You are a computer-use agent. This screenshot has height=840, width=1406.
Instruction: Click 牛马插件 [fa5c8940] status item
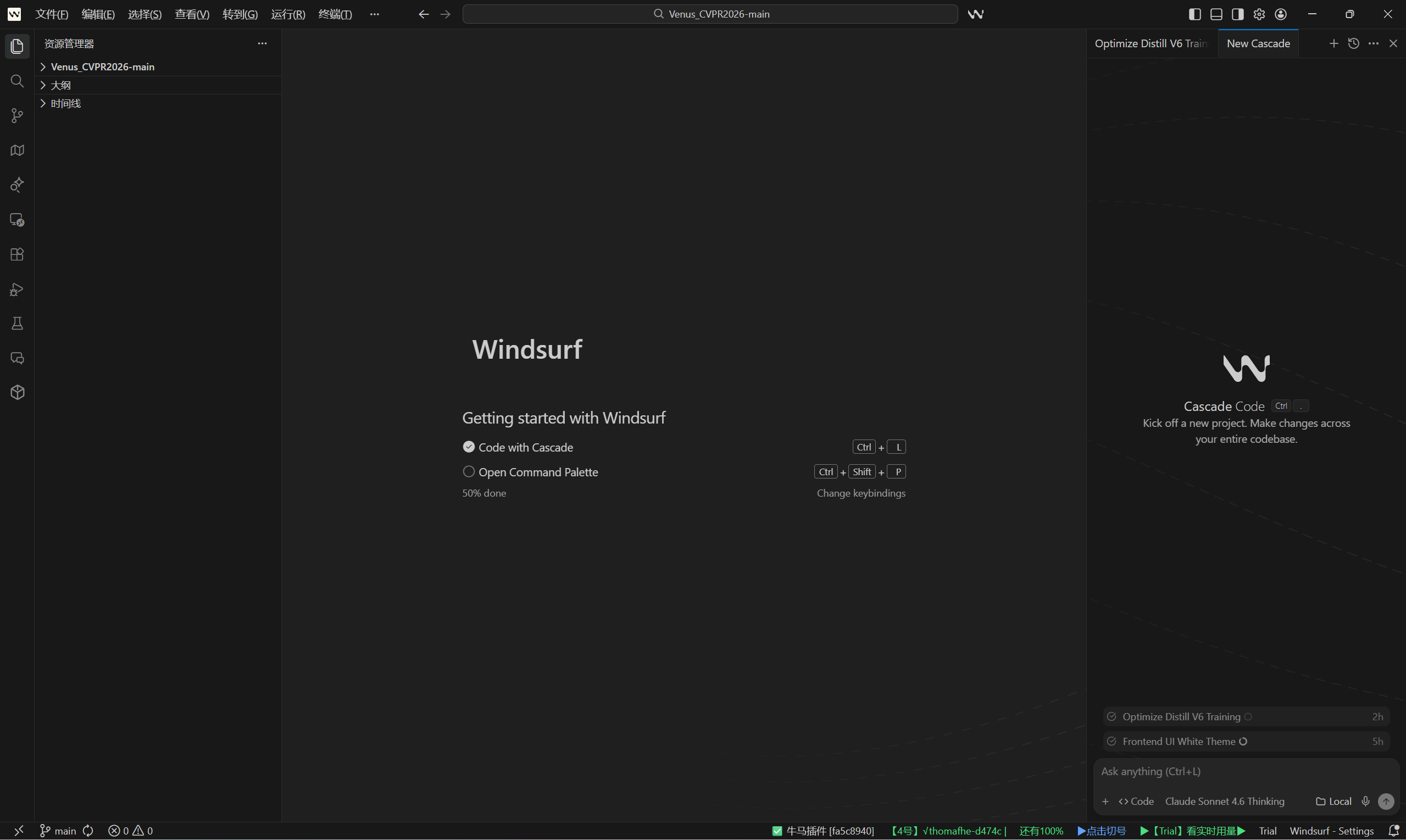pos(823,831)
